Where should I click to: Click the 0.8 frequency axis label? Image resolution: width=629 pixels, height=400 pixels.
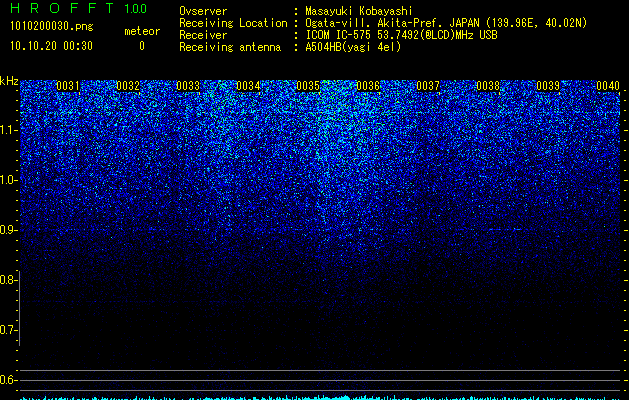[8, 280]
